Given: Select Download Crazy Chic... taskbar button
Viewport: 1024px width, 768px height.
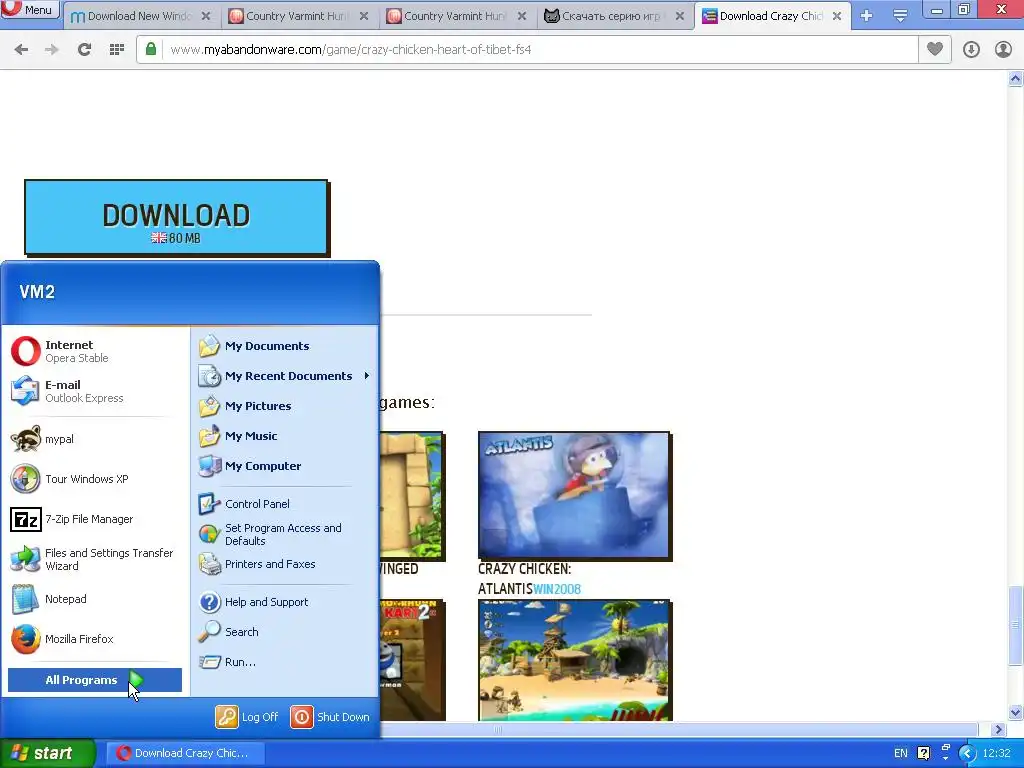Looking at the screenshot, I should pos(184,753).
